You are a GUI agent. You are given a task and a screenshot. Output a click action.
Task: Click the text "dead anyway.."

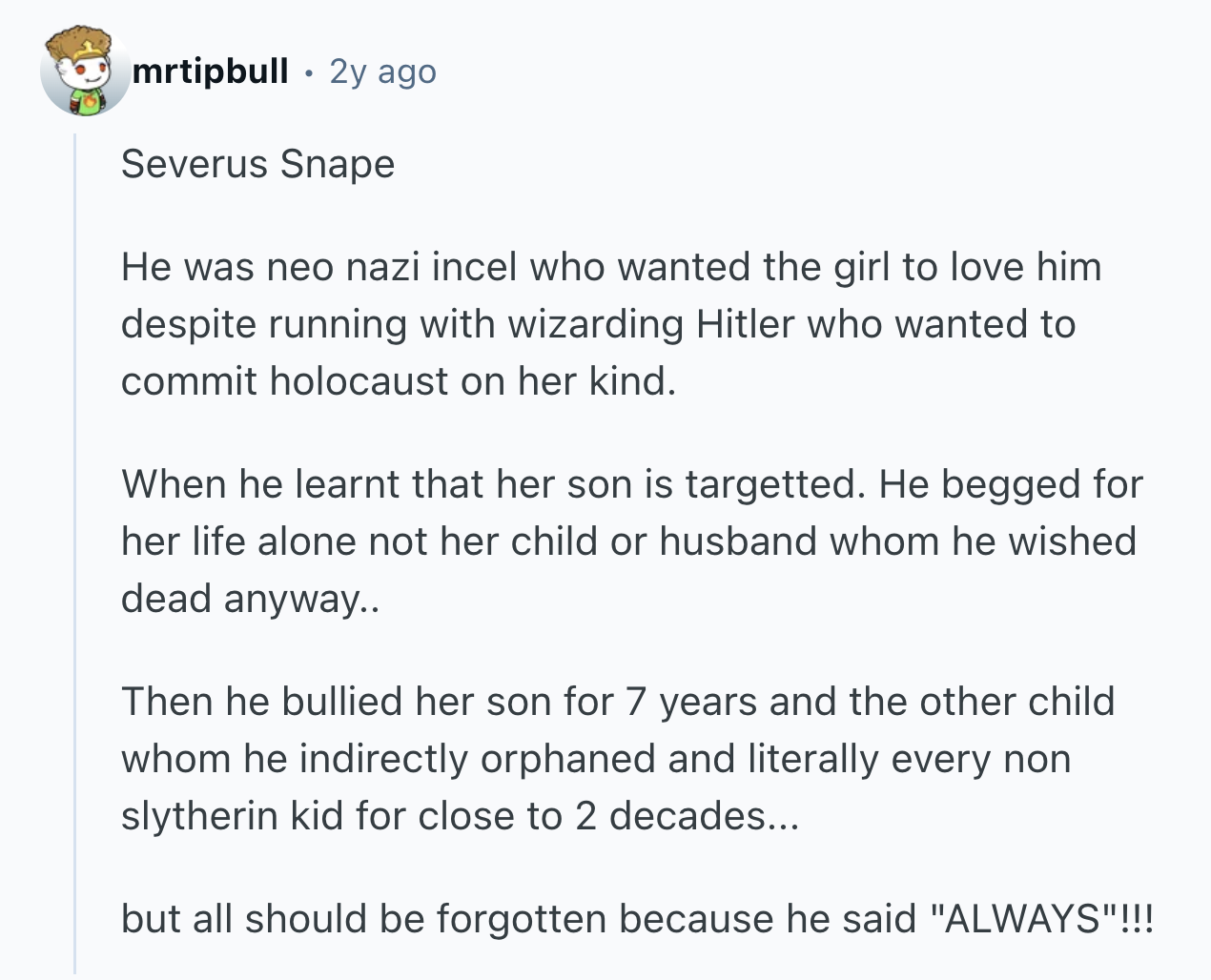click(x=250, y=599)
